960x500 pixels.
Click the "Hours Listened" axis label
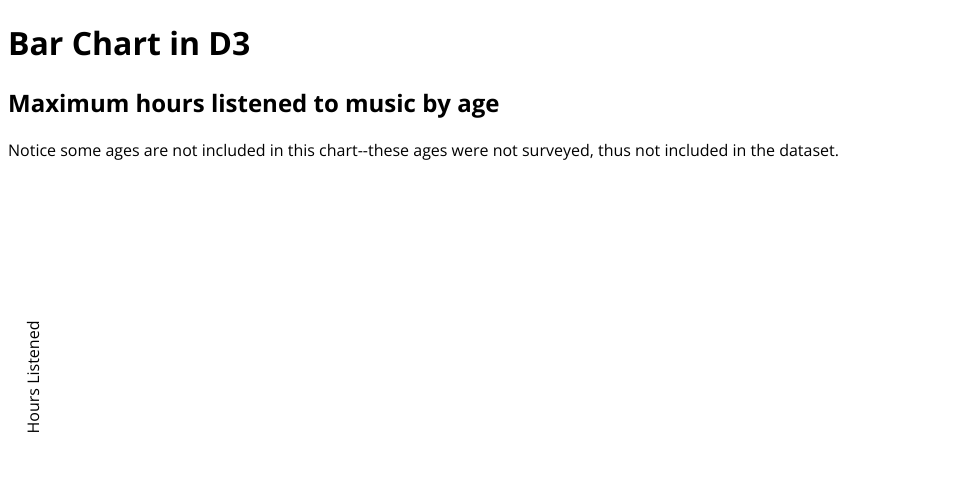[x=34, y=377]
